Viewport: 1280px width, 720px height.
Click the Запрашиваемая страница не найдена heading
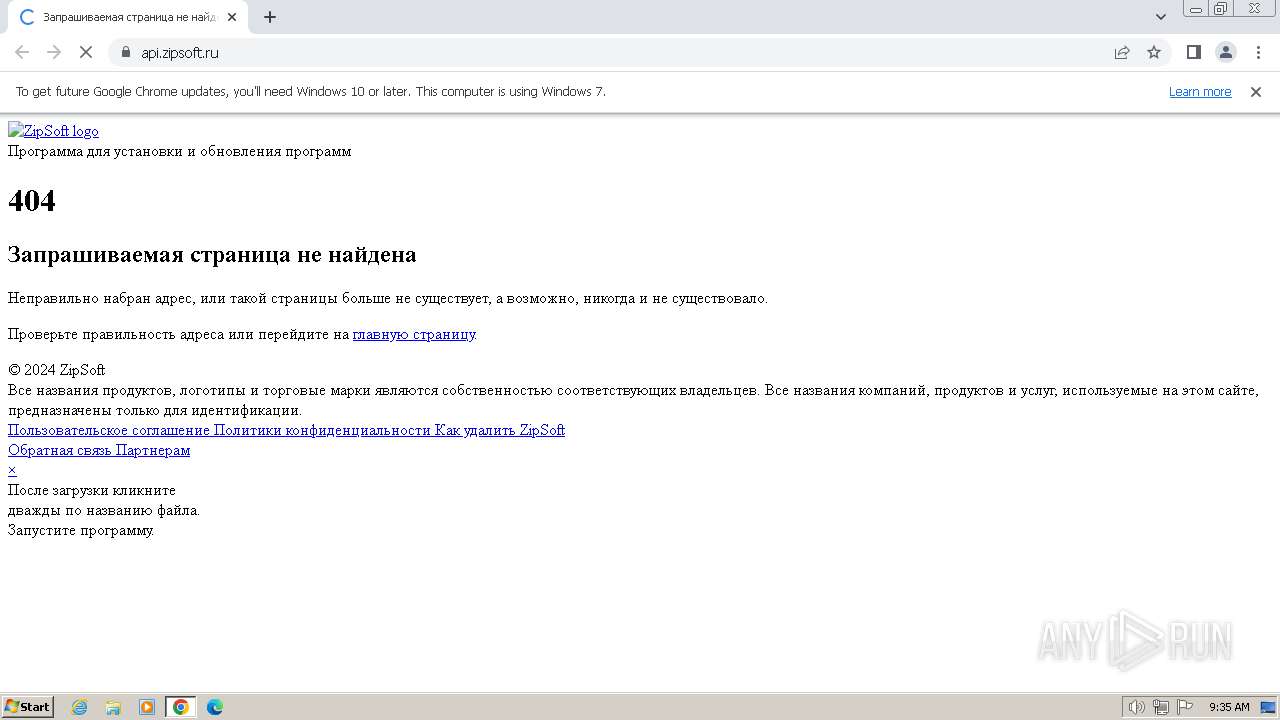(x=212, y=254)
